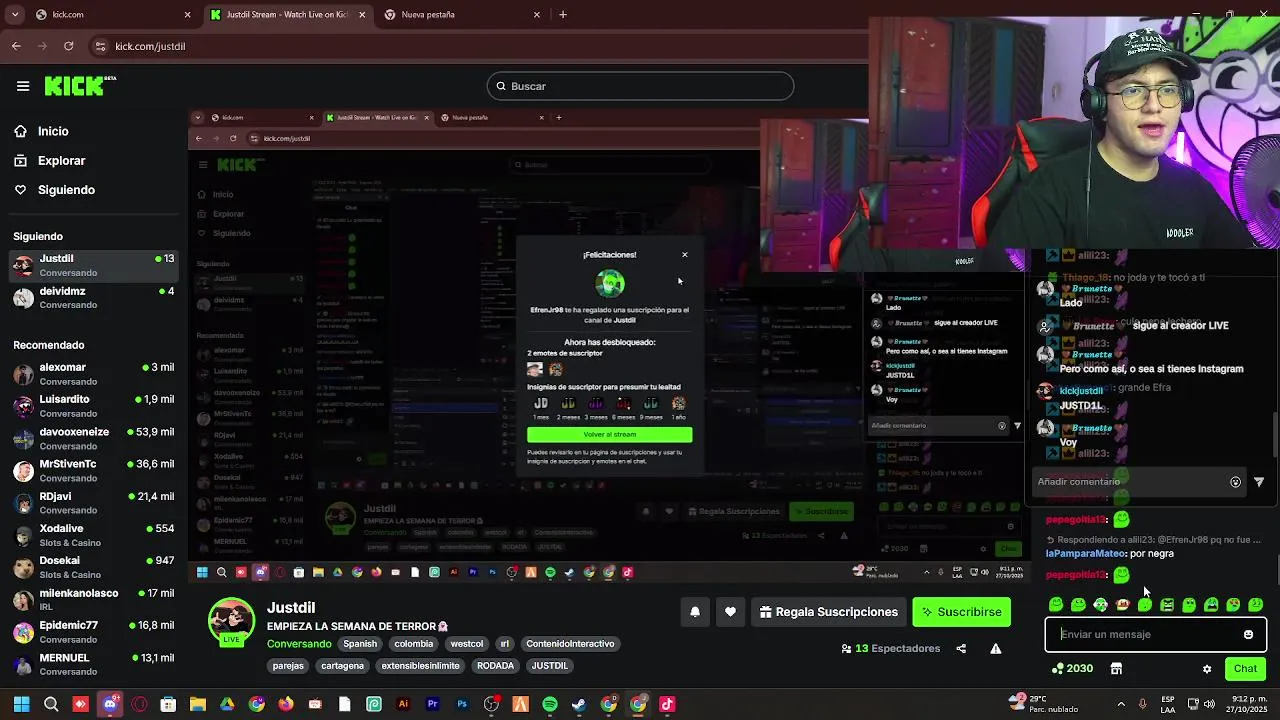Select the cartagena tag
This screenshot has height=720, width=1280.
pos(342,666)
